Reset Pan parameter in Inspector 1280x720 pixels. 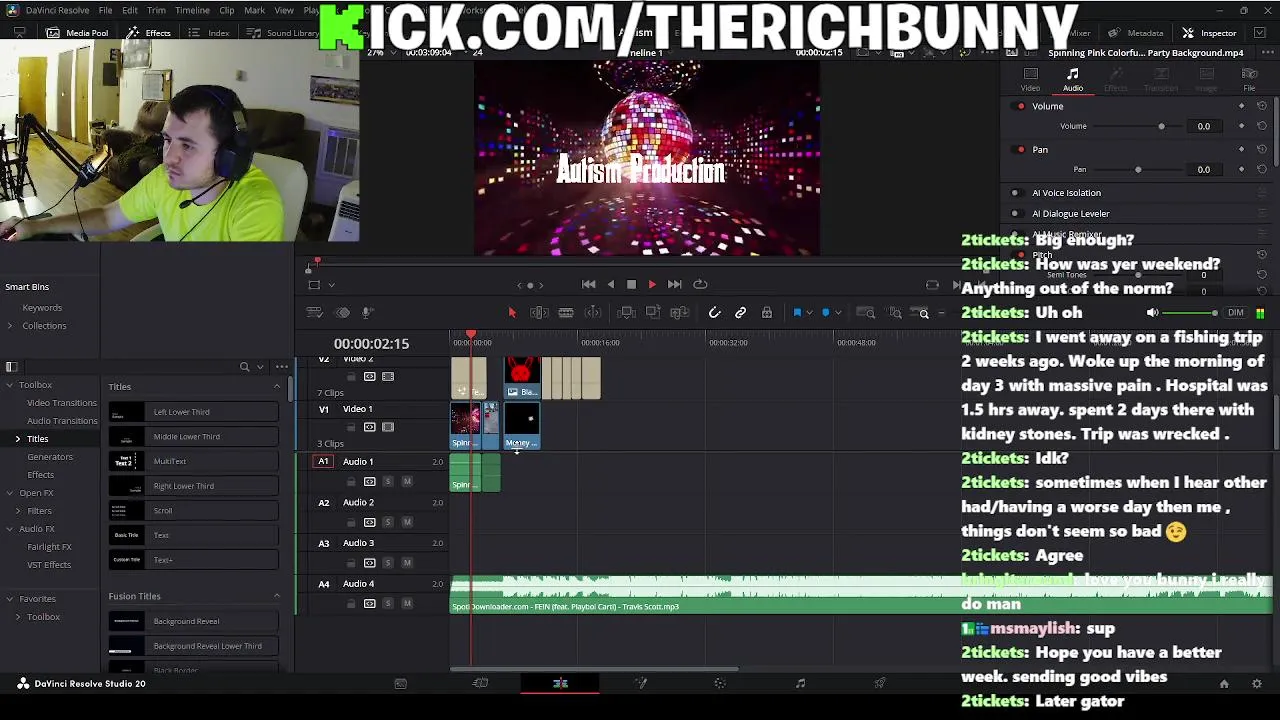(x=1262, y=169)
